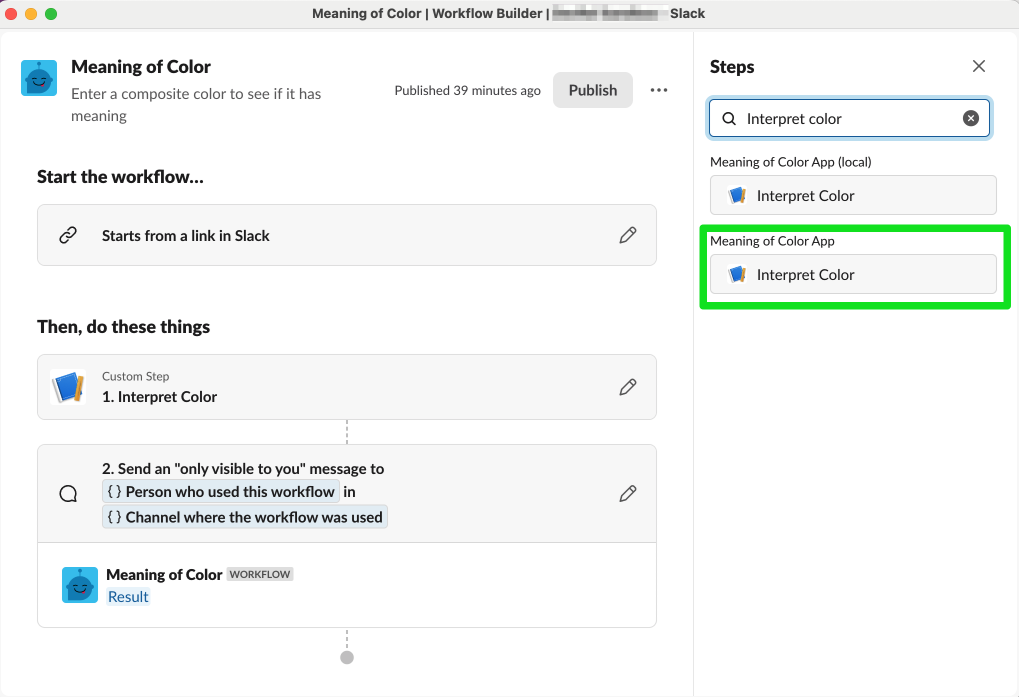The width and height of the screenshot is (1019, 697).
Task: Click the Custom Step book icon
Action: 68,387
